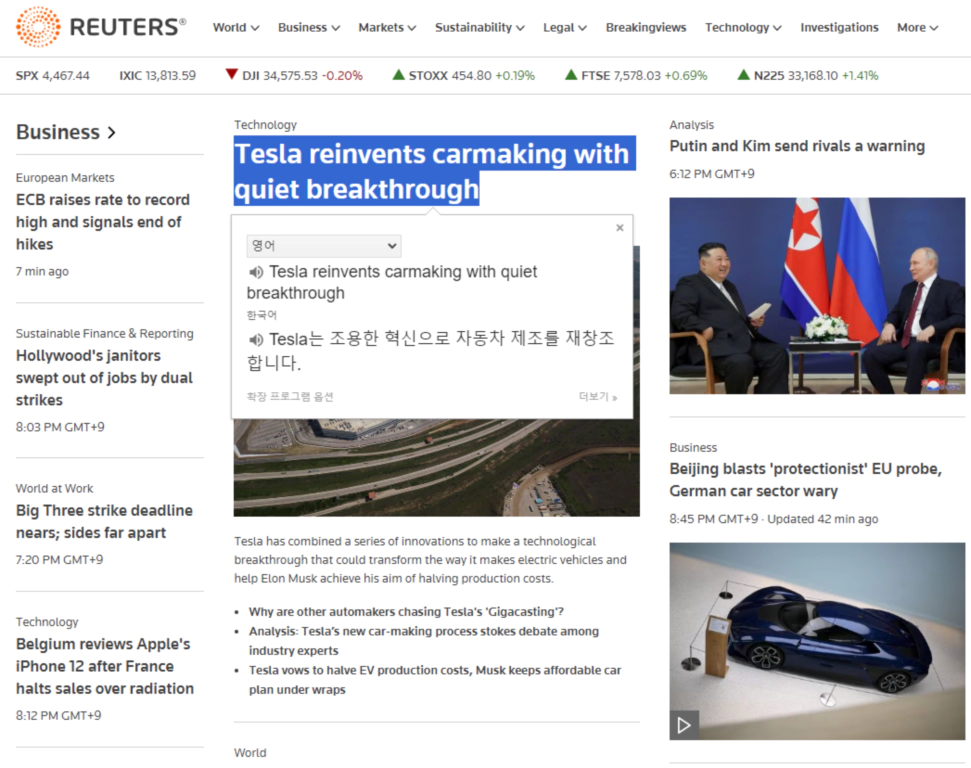
Task: Open Putin and Kim send rivals article
Action: 797,146
